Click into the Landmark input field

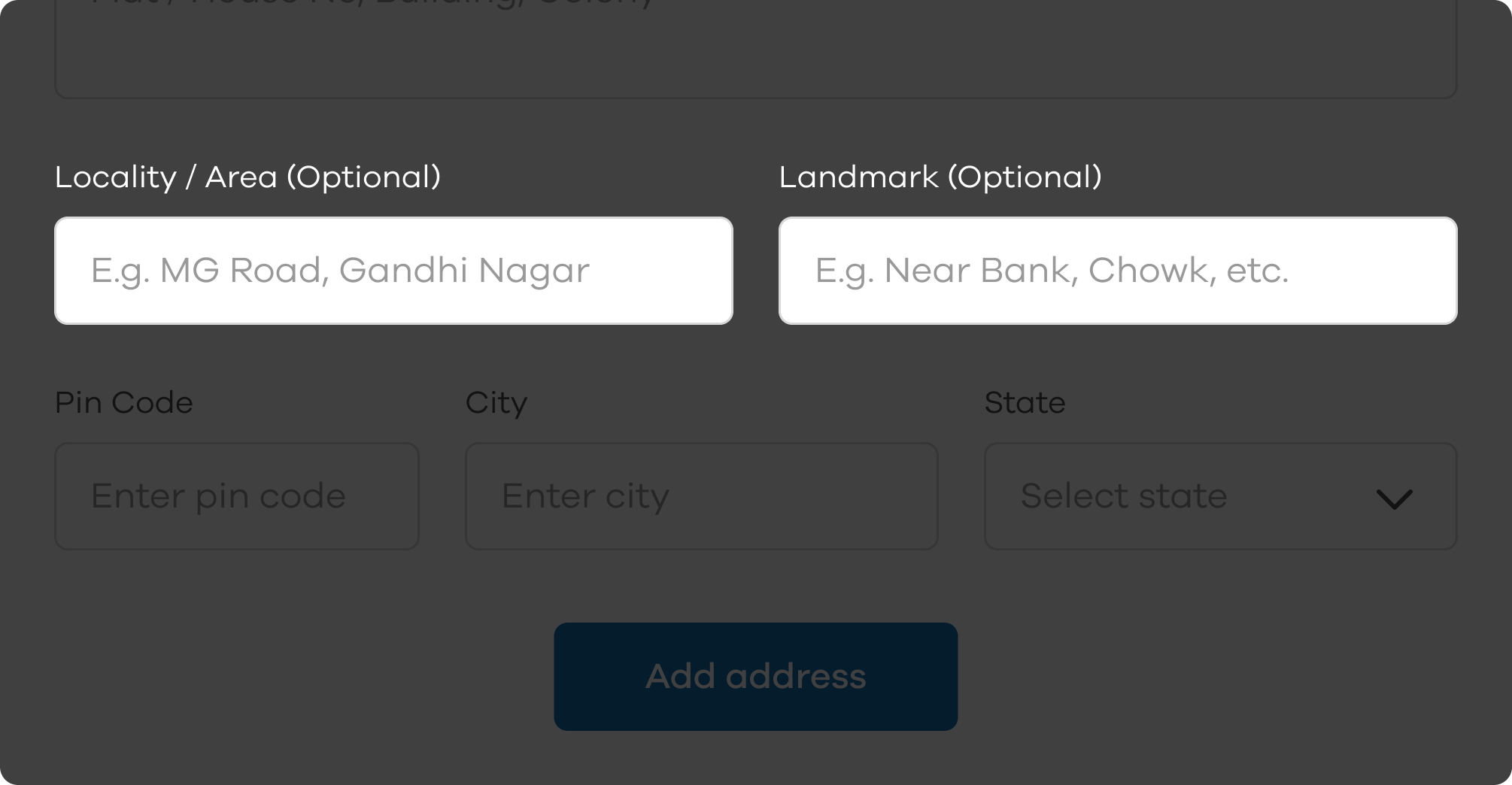click(1117, 271)
